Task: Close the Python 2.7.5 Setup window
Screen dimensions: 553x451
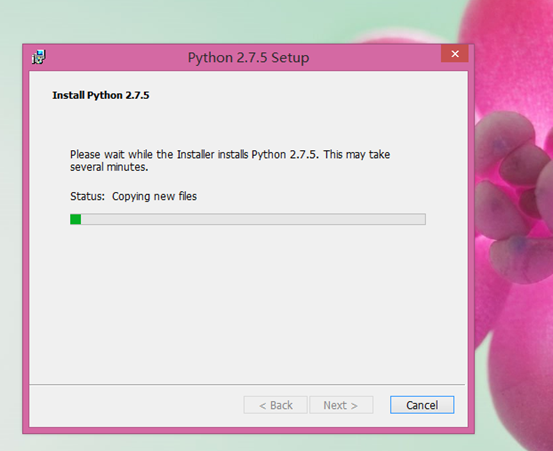Action: 455,54
